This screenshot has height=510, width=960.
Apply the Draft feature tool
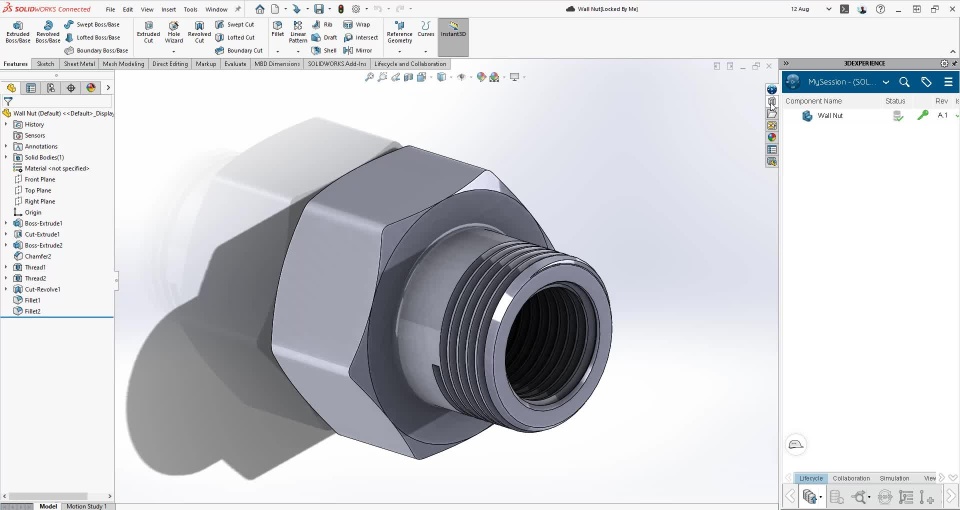(x=324, y=37)
